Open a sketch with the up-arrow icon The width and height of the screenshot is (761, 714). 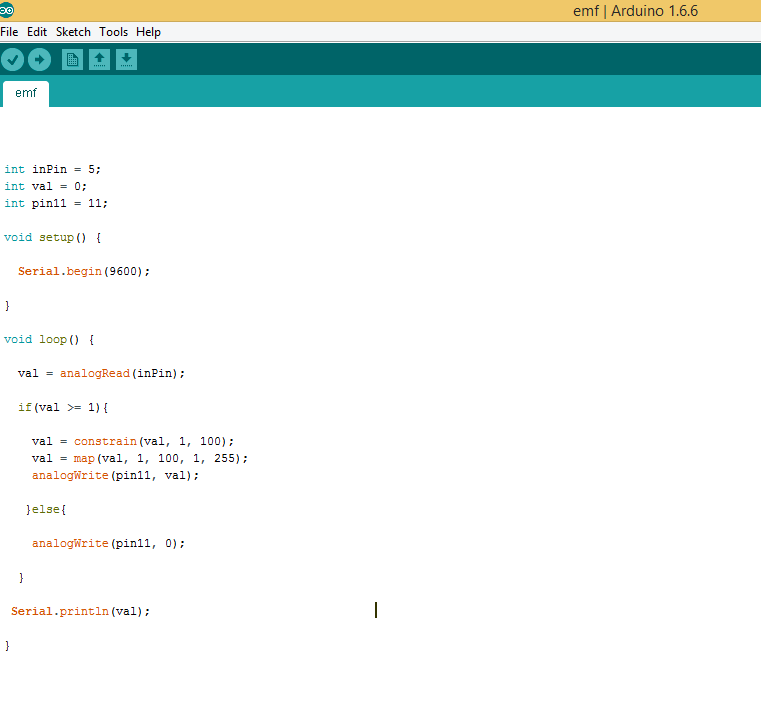click(99, 60)
